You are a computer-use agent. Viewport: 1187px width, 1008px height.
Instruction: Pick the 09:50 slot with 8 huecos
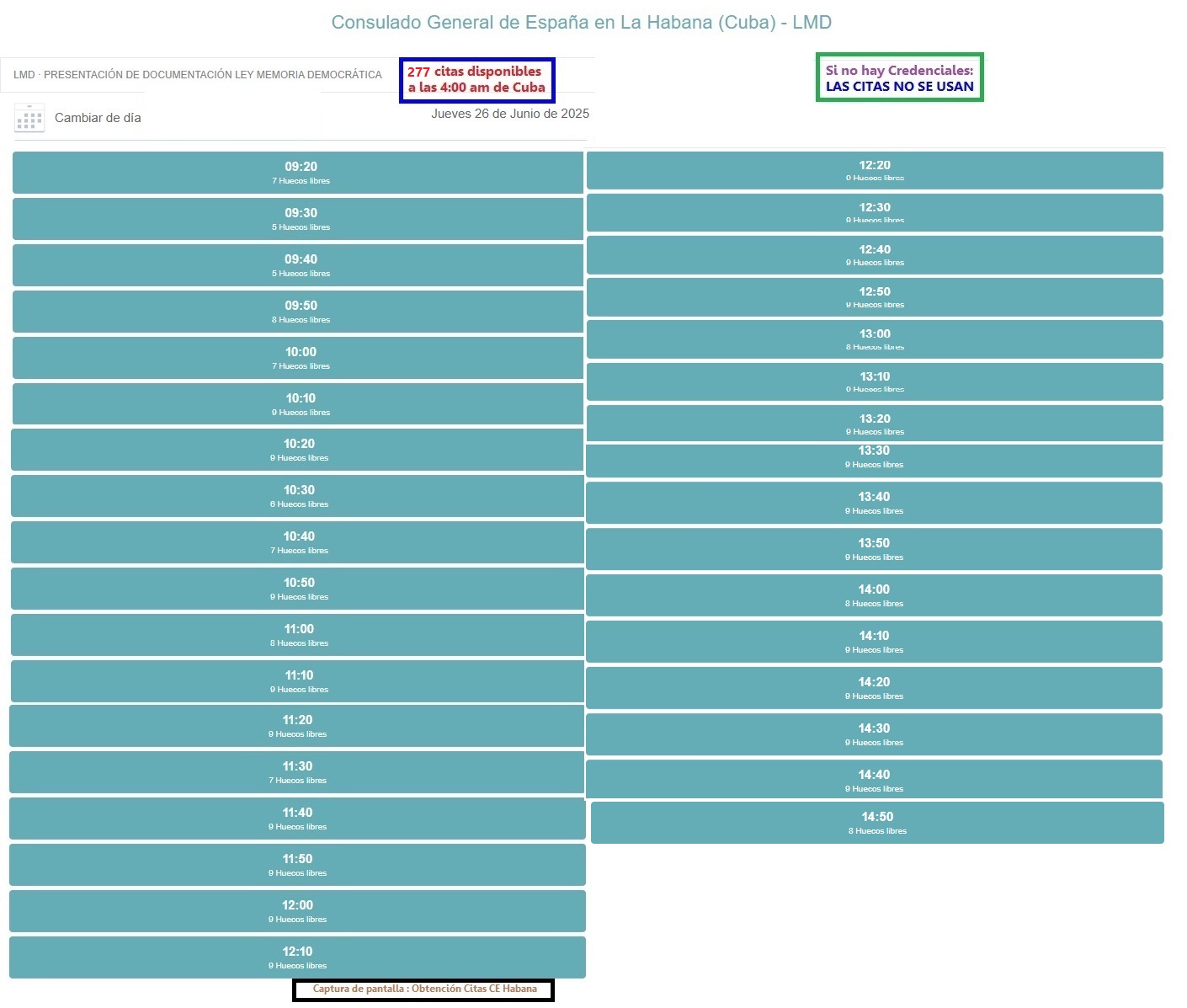[x=298, y=312]
